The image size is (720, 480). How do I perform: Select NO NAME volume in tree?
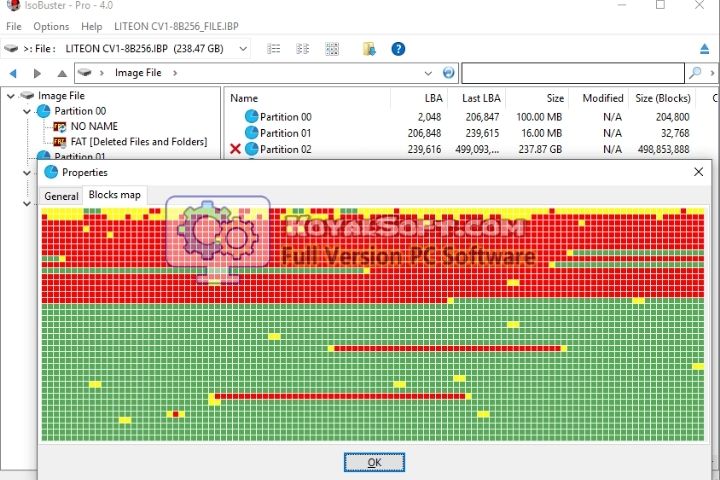point(94,126)
